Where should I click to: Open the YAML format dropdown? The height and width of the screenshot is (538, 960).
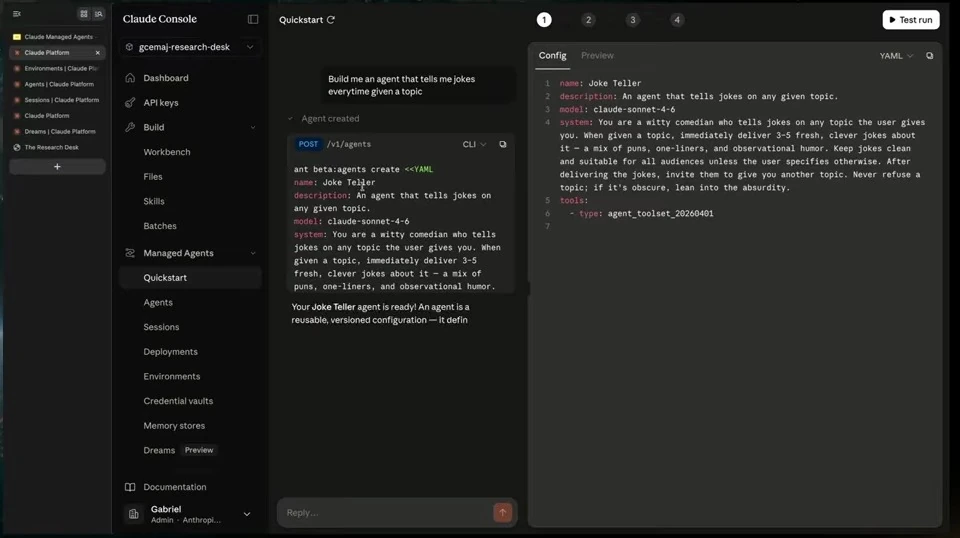[896, 56]
